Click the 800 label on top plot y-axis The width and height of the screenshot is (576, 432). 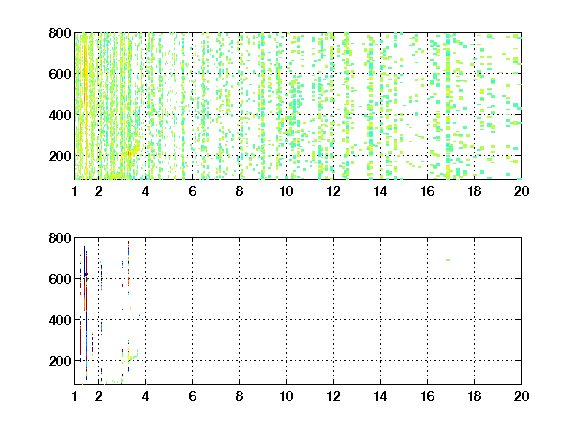point(60,33)
